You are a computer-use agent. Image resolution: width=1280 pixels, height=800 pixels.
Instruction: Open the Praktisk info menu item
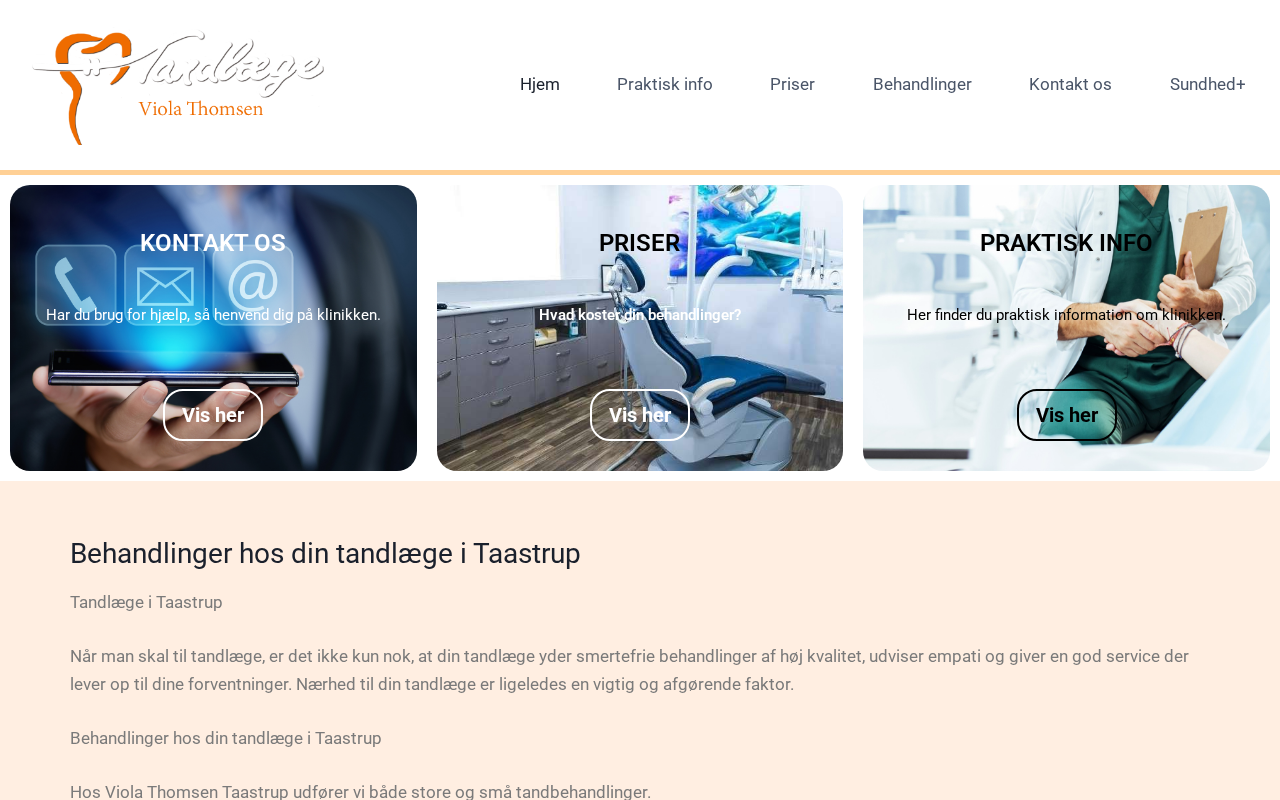[x=665, y=84]
